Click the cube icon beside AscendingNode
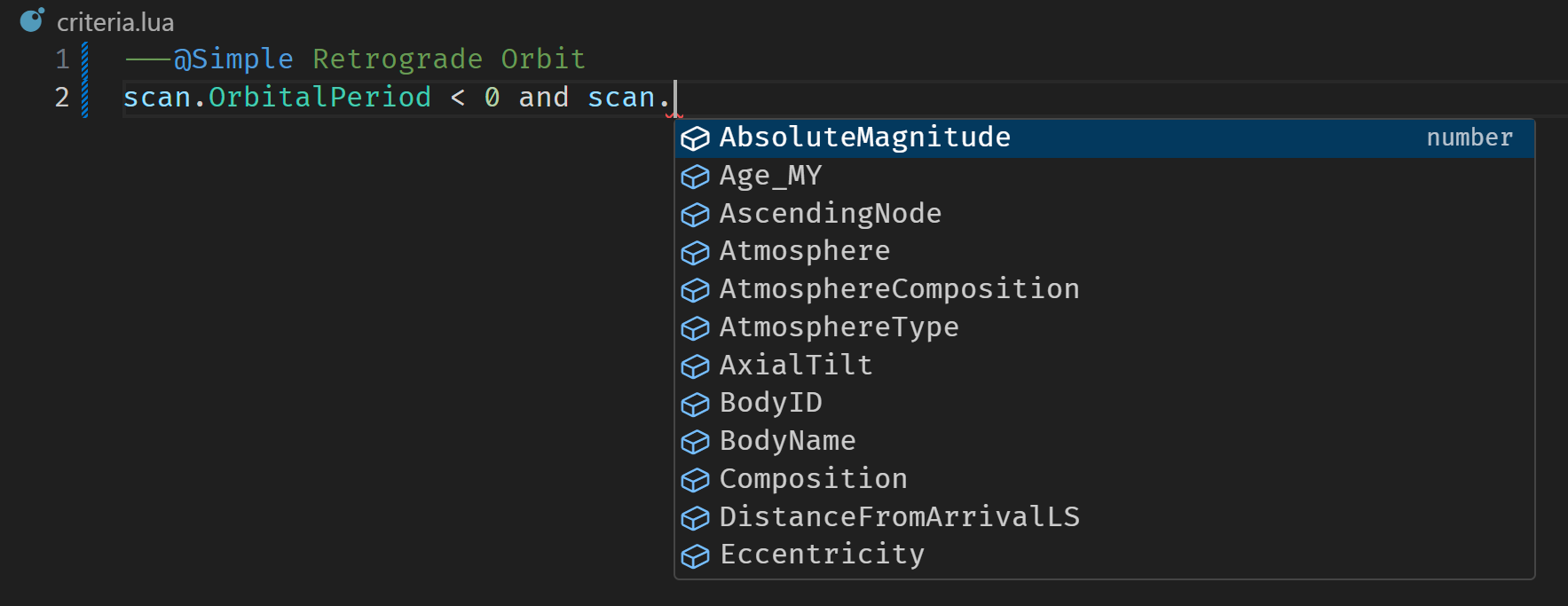 695,215
